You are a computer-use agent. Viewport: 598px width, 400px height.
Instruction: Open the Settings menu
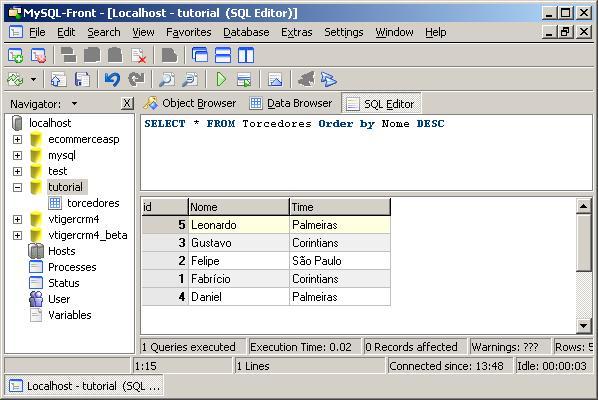click(x=344, y=32)
